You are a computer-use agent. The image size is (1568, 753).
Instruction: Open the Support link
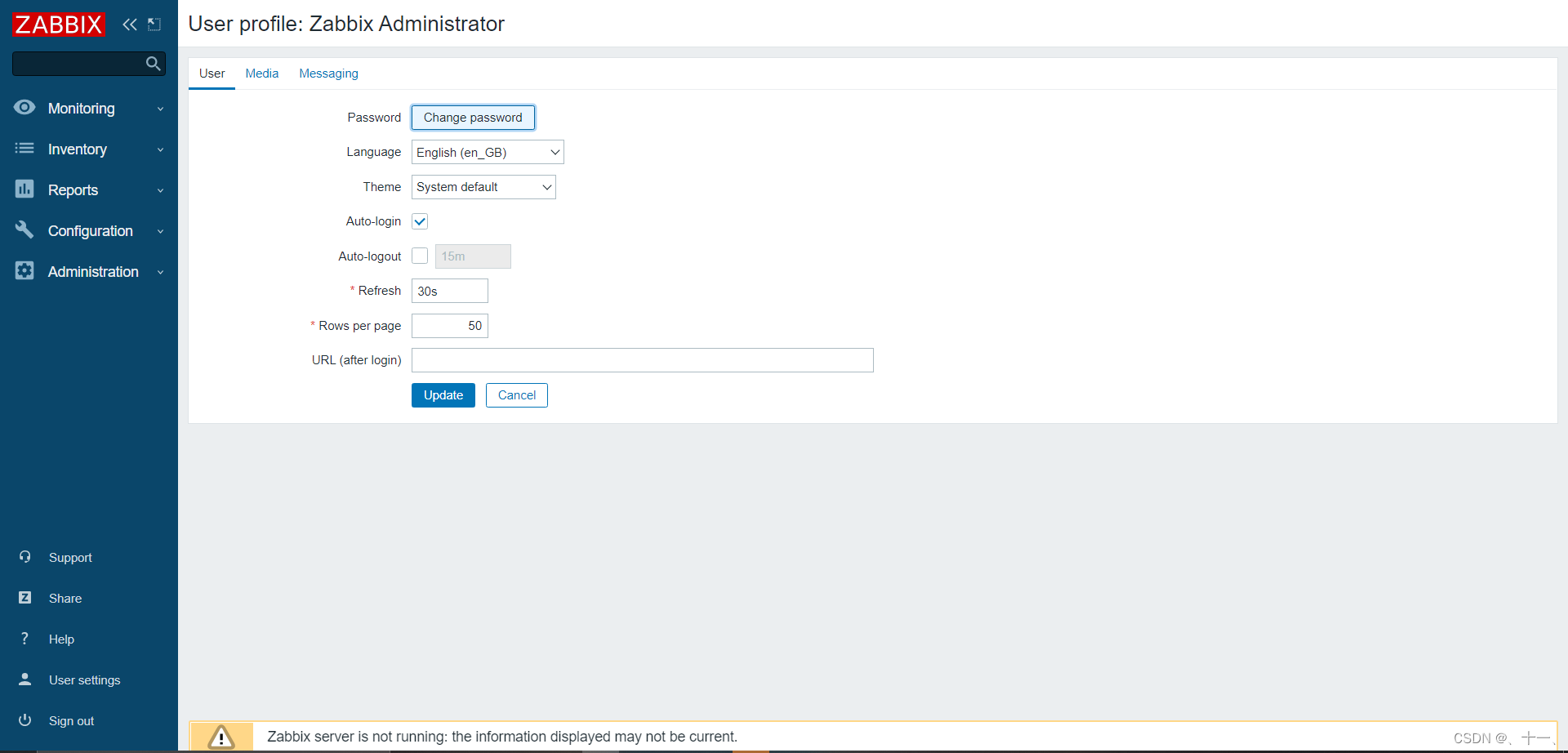click(x=70, y=558)
